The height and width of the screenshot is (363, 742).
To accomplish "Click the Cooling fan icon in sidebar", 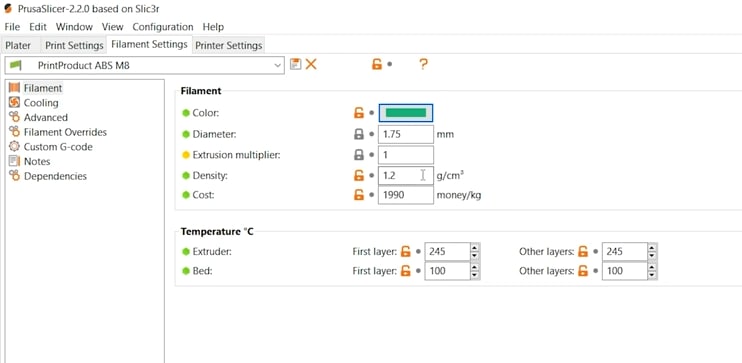I will tap(15, 103).
